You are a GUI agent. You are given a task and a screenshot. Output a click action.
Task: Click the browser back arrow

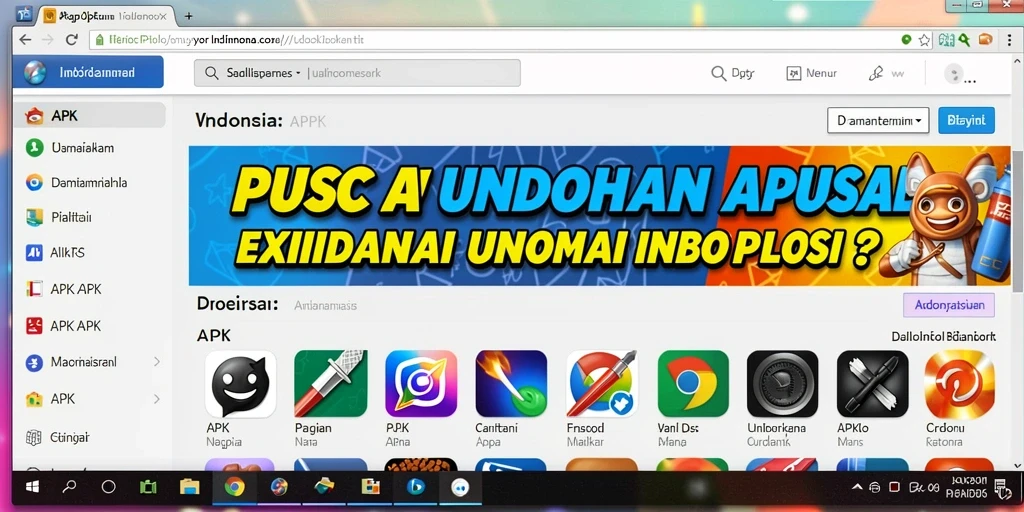pos(25,40)
